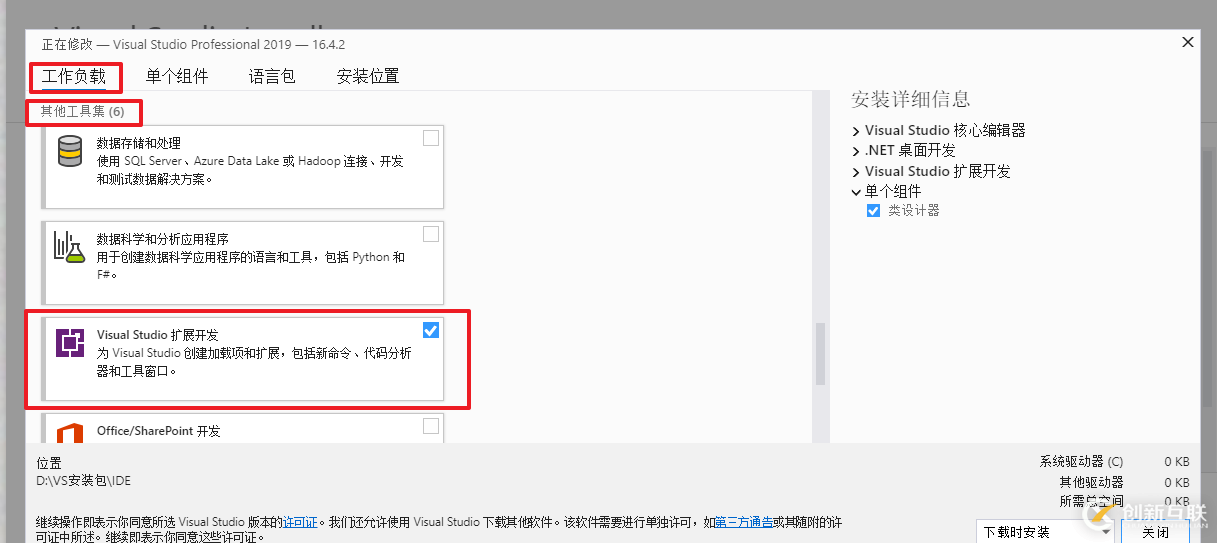Select the 数据科学和分析应用程序 workload title
Image resolution: width=1217 pixels, height=543 pixels.
(x=163, y=239)
